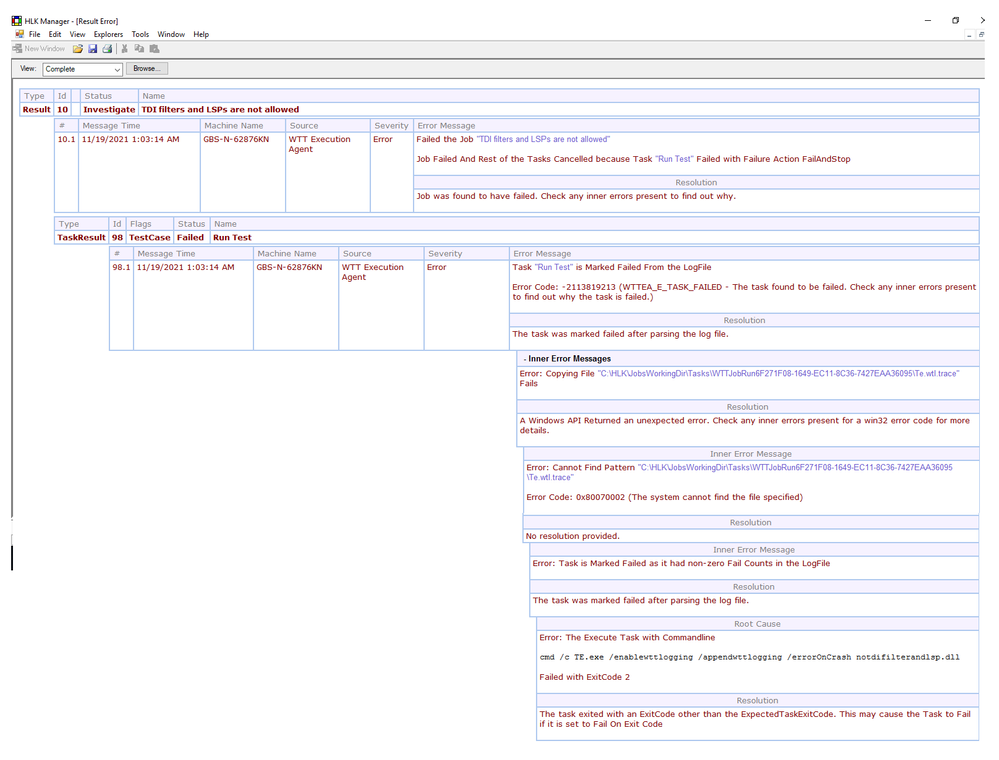Click the Result Id cell 10
This screenshot has height=760, width=999.
coord(62,110)
